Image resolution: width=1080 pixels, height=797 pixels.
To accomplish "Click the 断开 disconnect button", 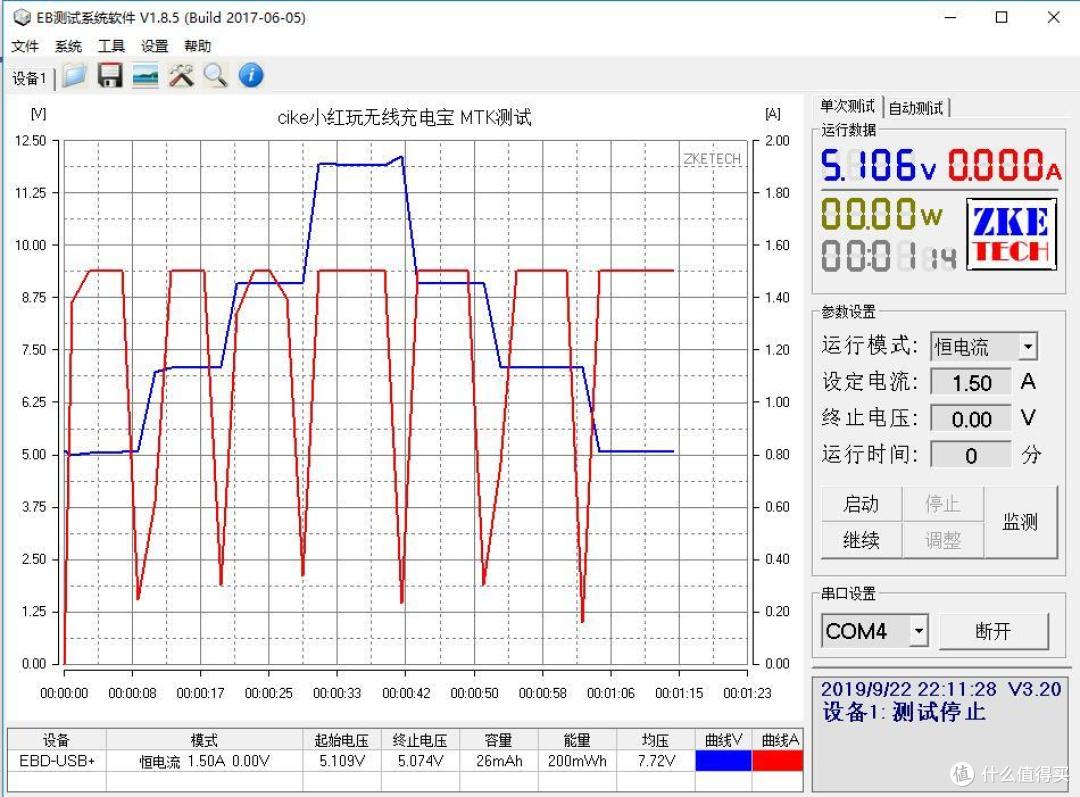I will 993,631.
